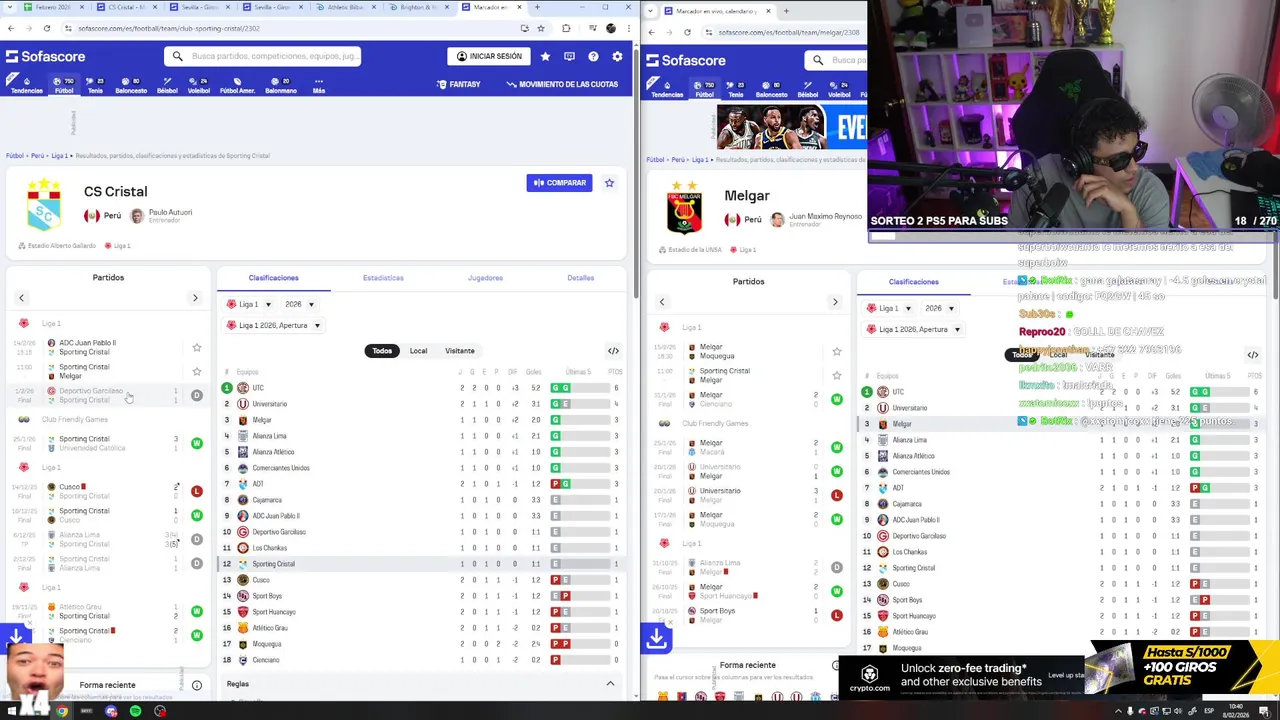
Task: Open the Liga 1 2026, Apertura dropdown in left window
Action: pyautogui.click(x=273, y=325)
